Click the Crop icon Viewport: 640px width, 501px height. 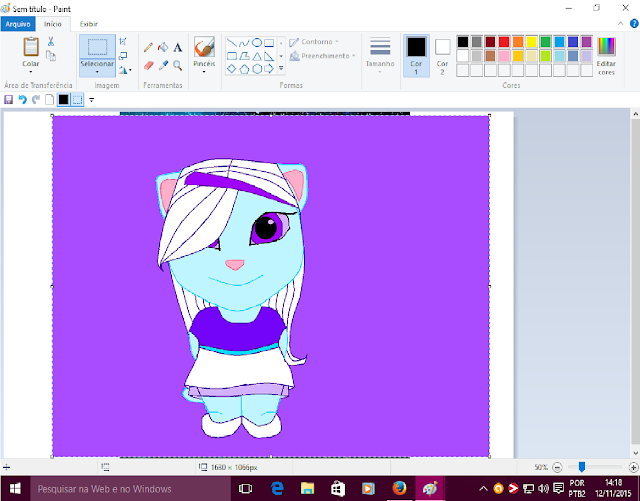coord(122,41)
